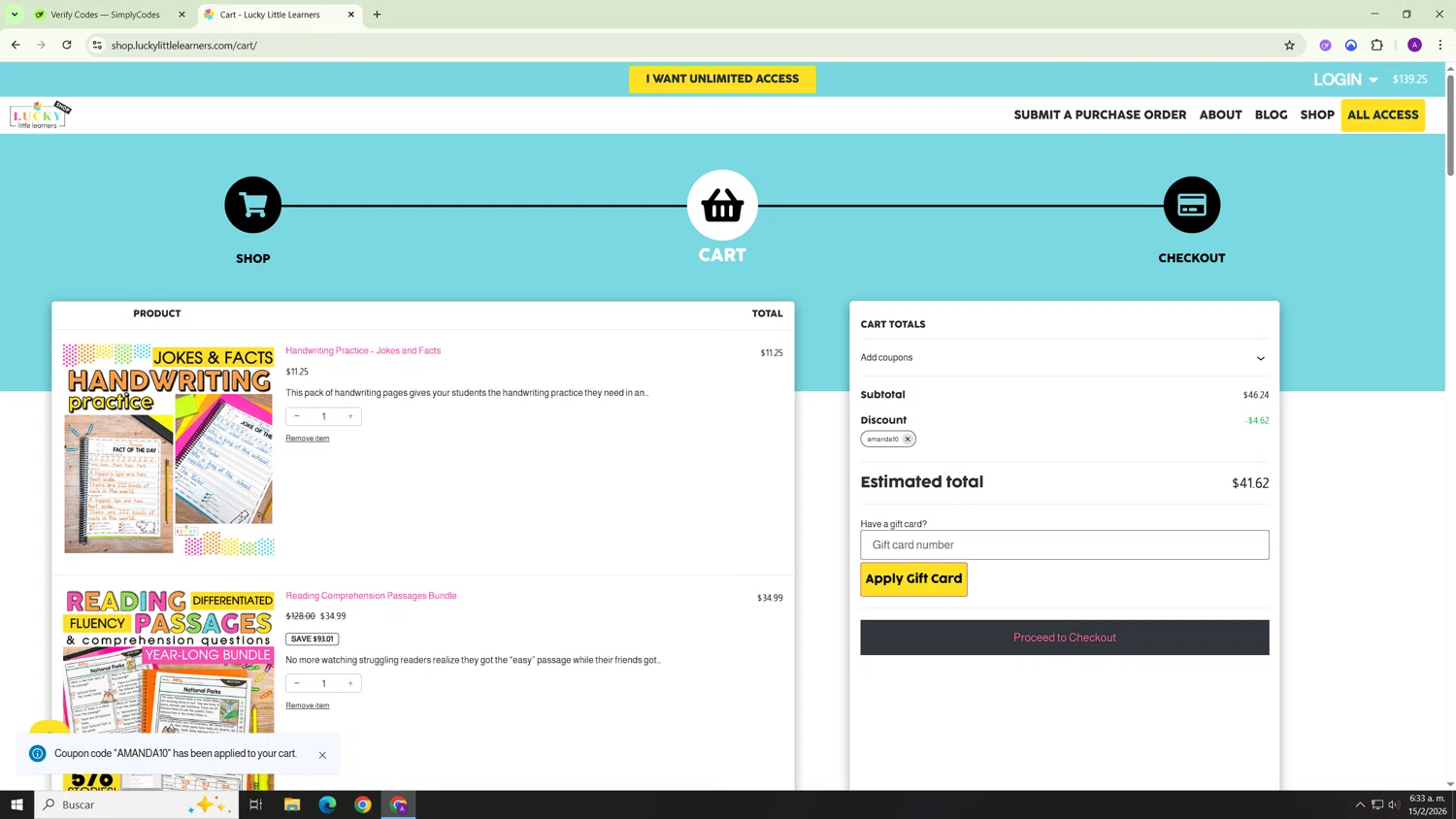
Task: Open the Reading Passages product thumbnail
Action: pyautogui.click(x=169, y=688)
